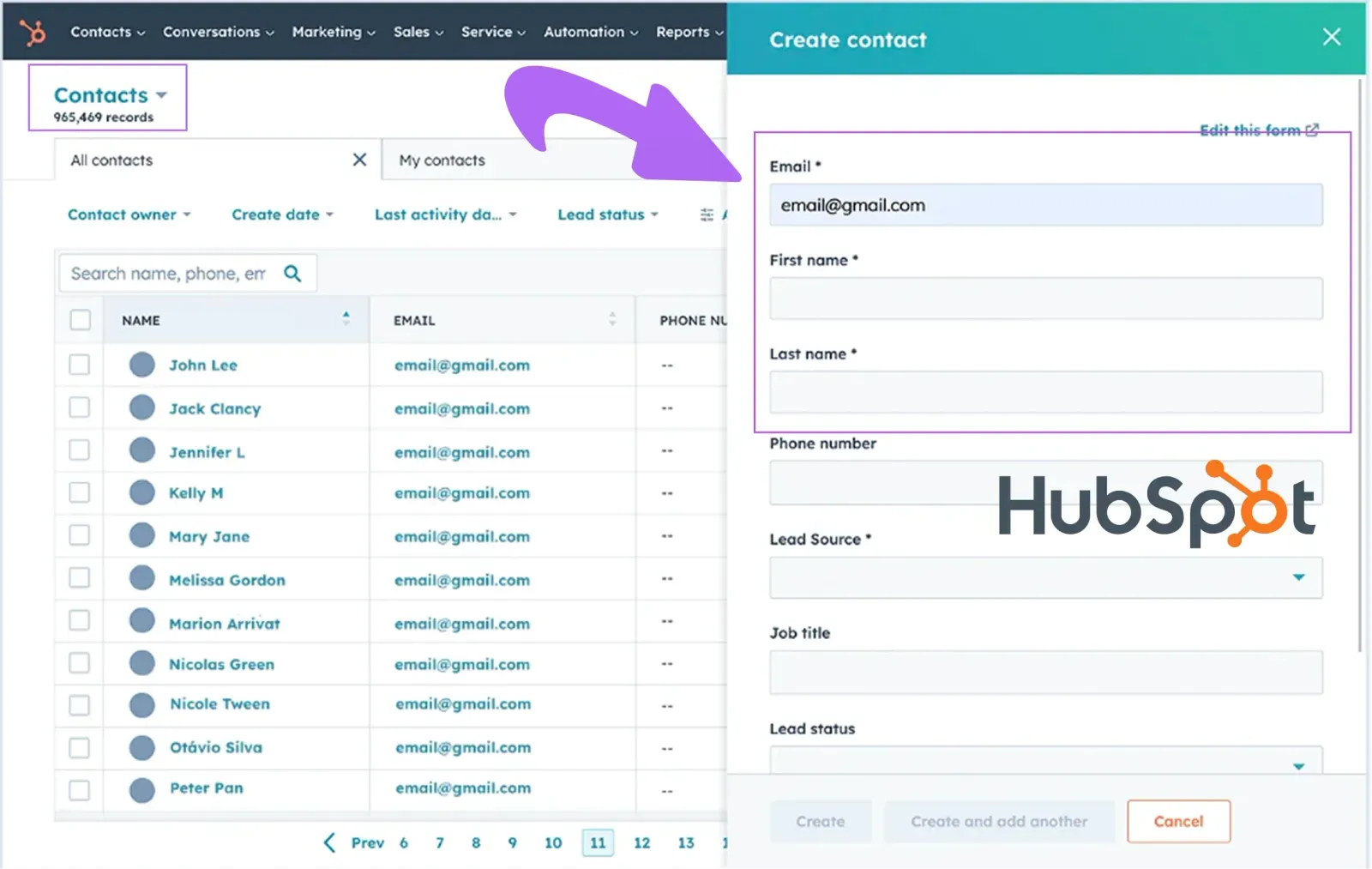The image size is (1372, 869).
Task: Sort by the NAME column arrows
Action: pyautogui.click(x=346, y=318)
